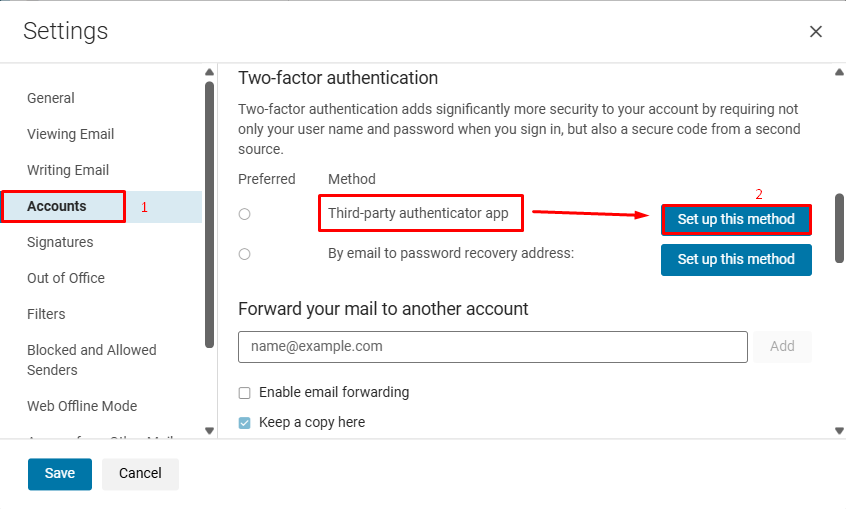Viewport: 846px width, 509px height.
Task: Set up third-party authenticator method
Action: 736,219
